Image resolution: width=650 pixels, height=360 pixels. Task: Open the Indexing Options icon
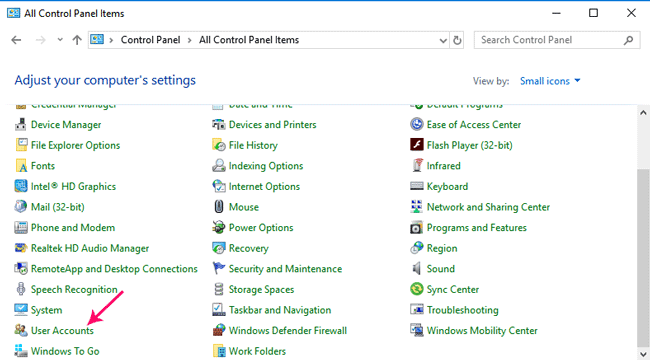tap(219, 166)
